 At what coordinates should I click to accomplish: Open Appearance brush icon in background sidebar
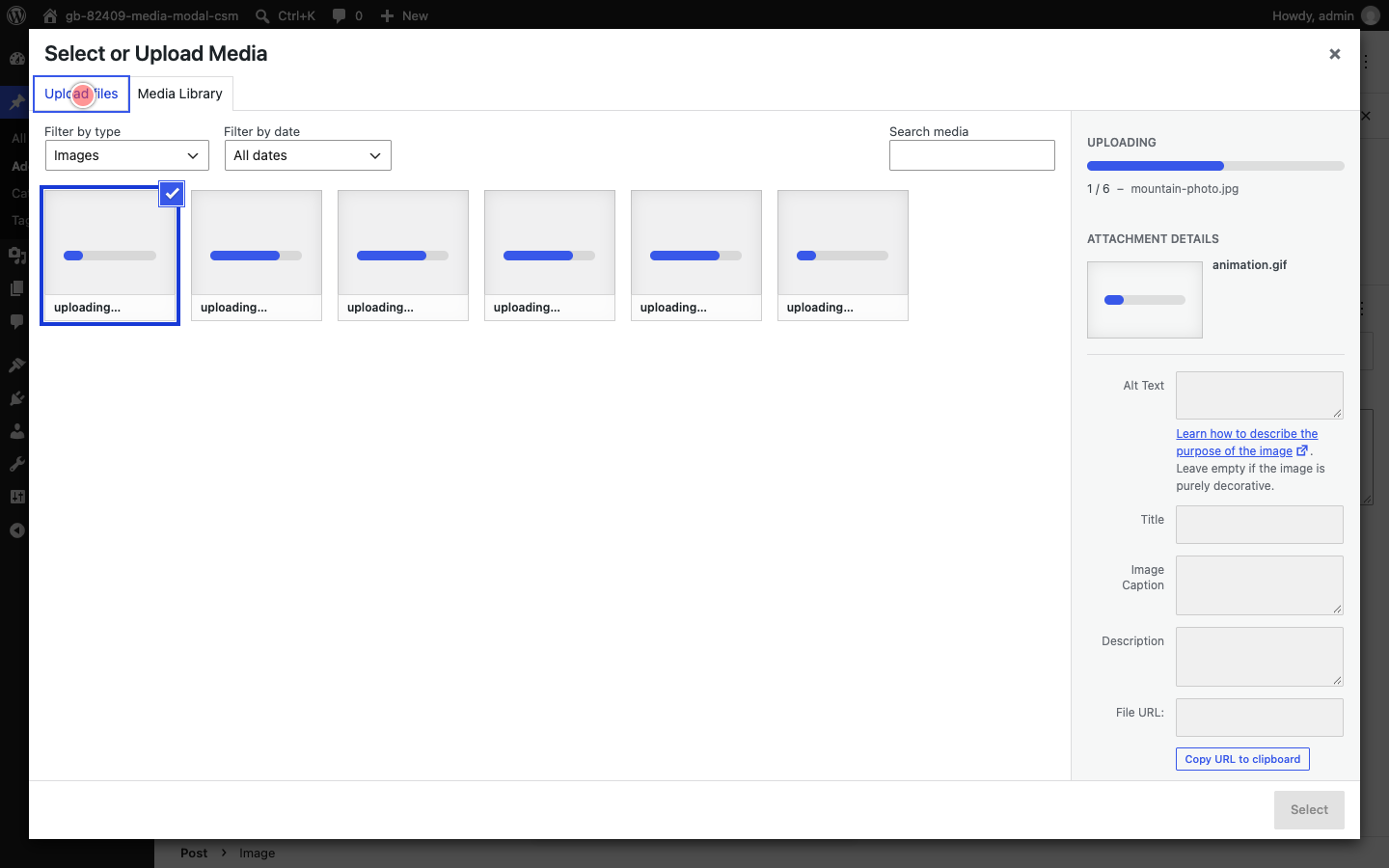tap(16, 366)
